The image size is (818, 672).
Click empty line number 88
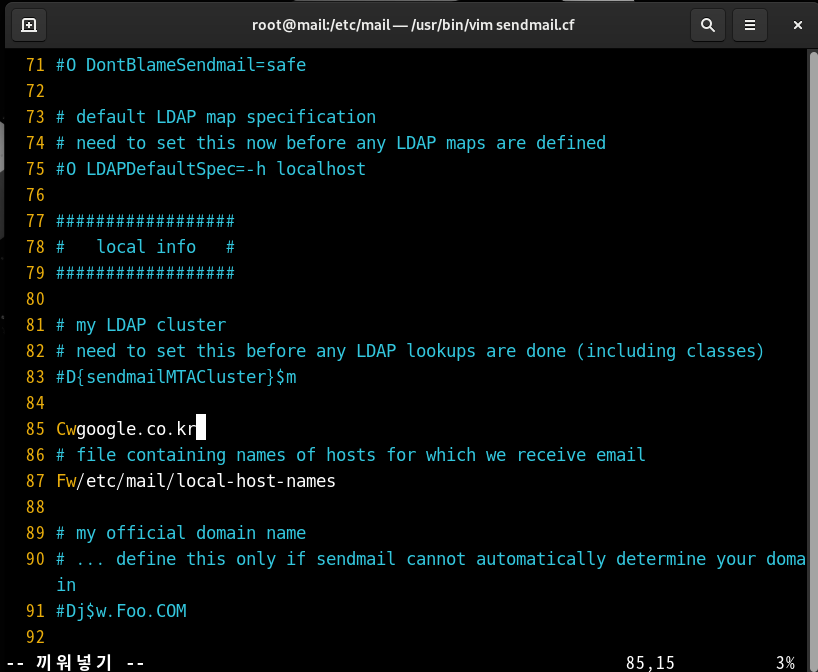pos(35,507)
